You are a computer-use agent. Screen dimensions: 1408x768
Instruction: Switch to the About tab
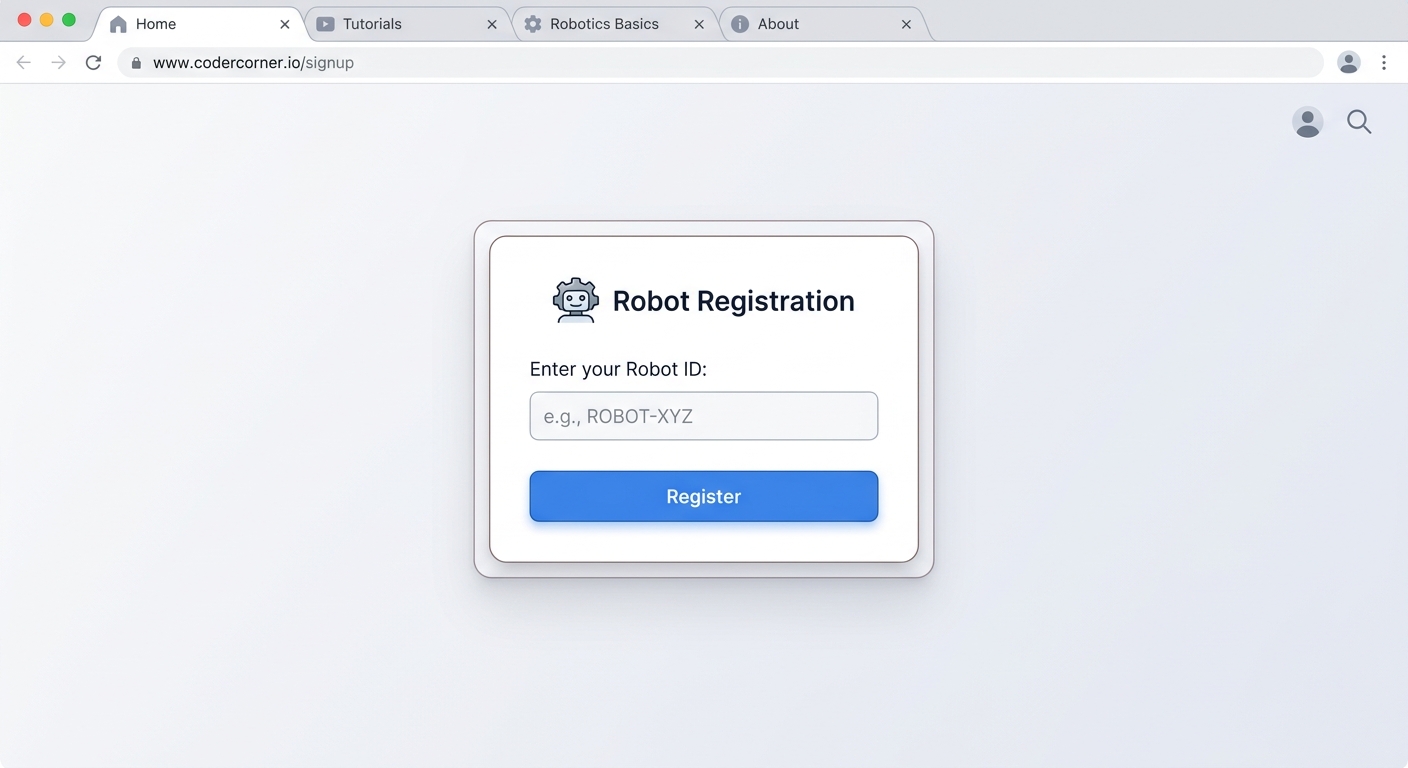tap(778, 23)
